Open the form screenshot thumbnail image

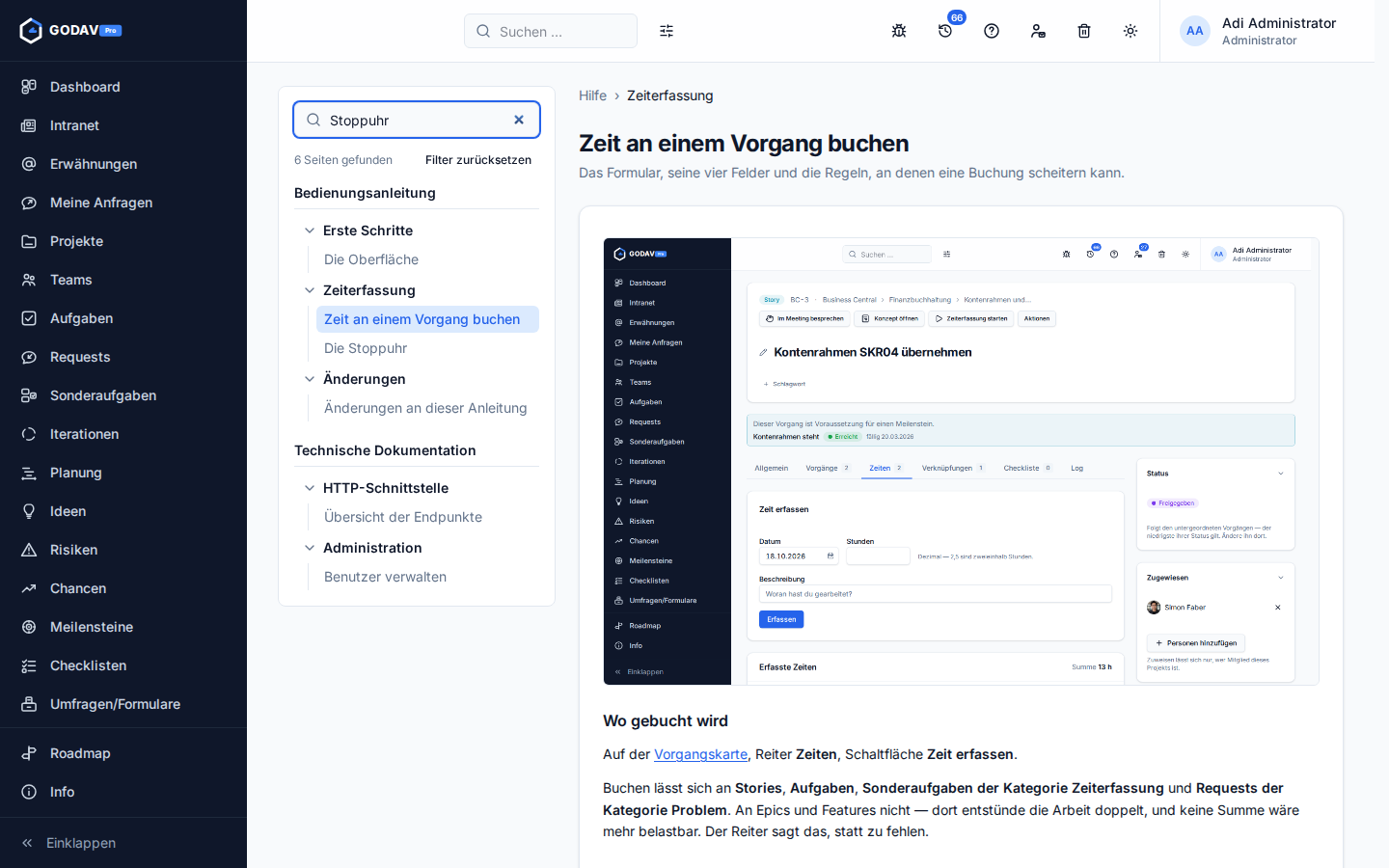click(x=961, y=461)
